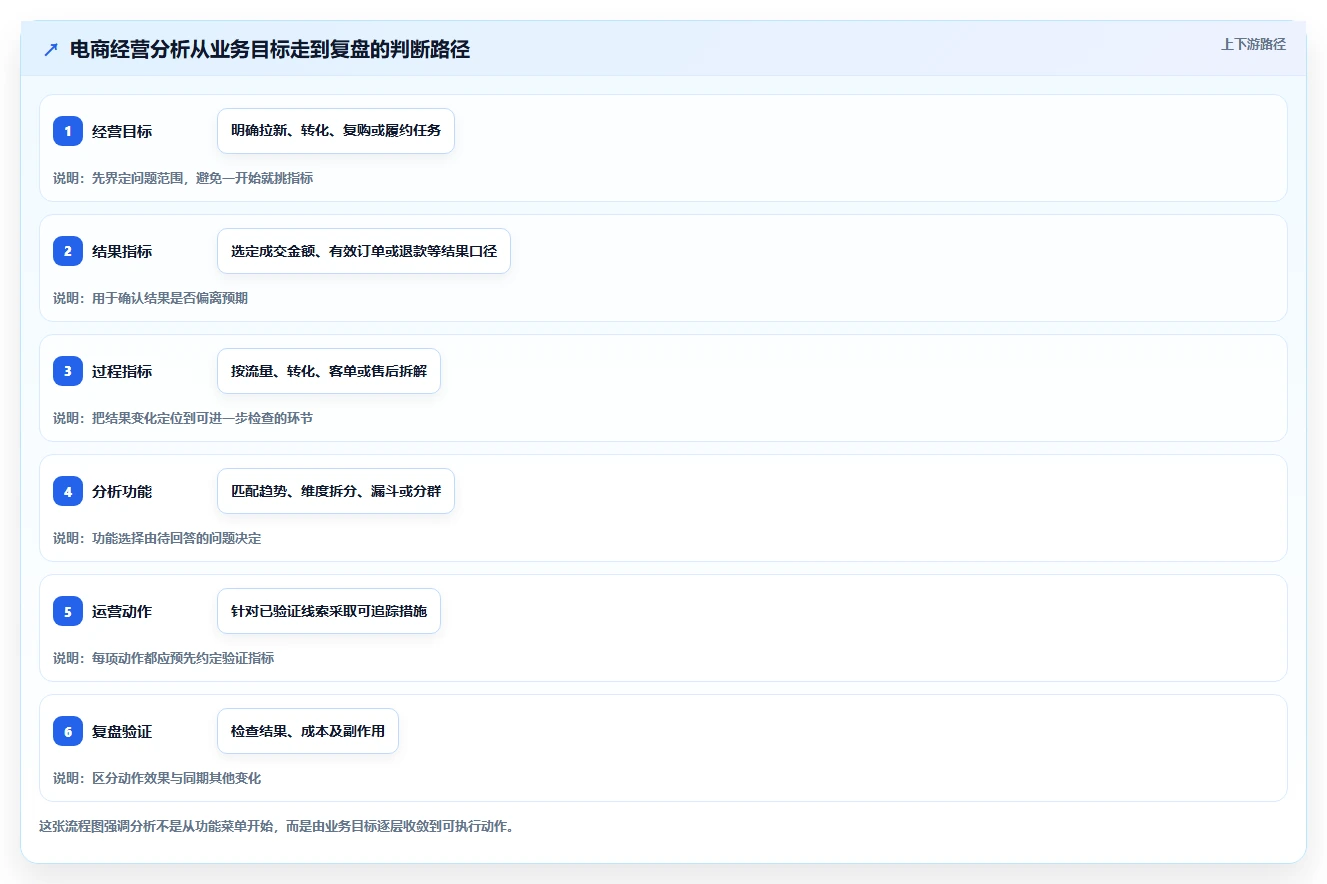The width and height of the screenshot is (1327, 884).
Task: Select the 上下游路径 label in the header
Action: tap(1253, 44)
